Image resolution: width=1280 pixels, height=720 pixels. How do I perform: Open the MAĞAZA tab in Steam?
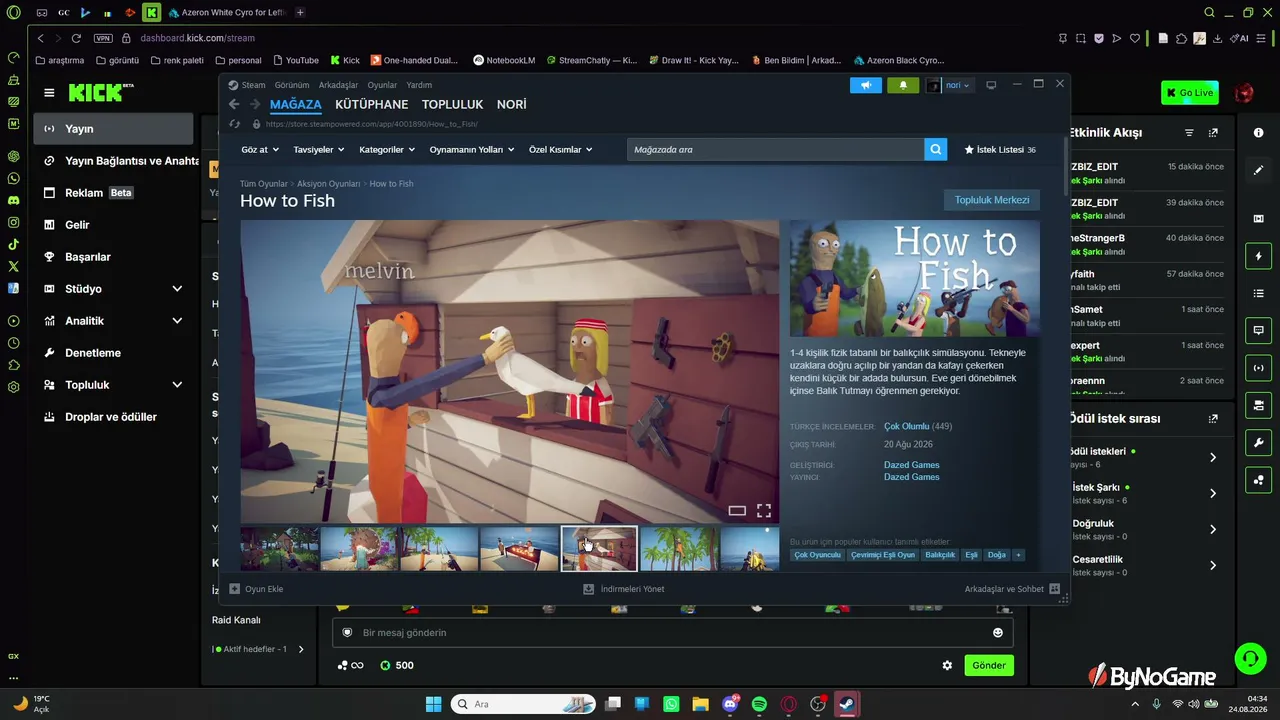[x=296, y=104]
